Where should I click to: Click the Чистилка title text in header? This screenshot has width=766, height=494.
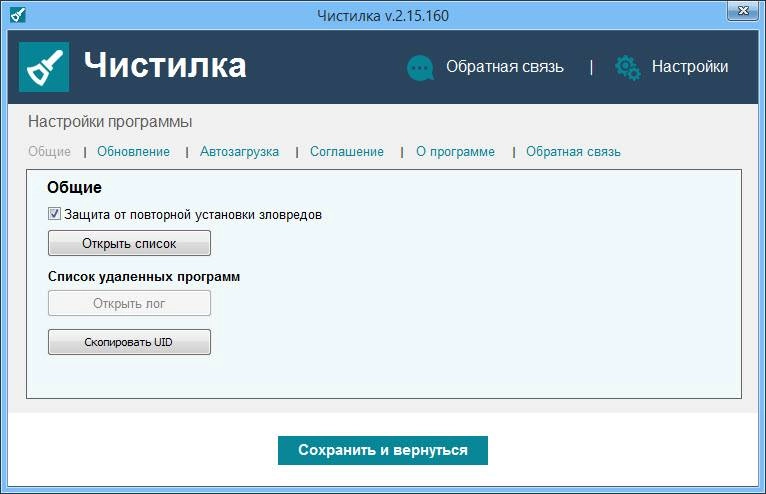(x=165, y=65)
